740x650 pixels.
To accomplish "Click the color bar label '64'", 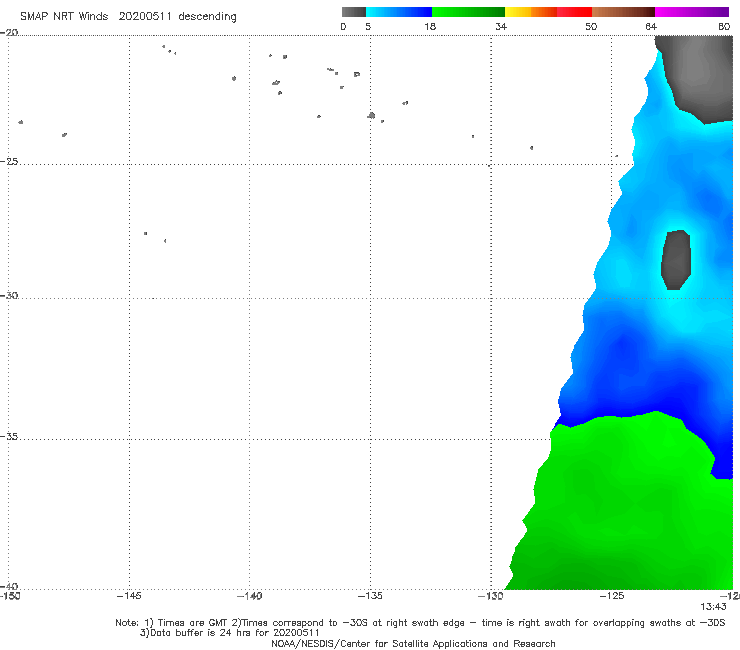I will click(x=651, y=26).
